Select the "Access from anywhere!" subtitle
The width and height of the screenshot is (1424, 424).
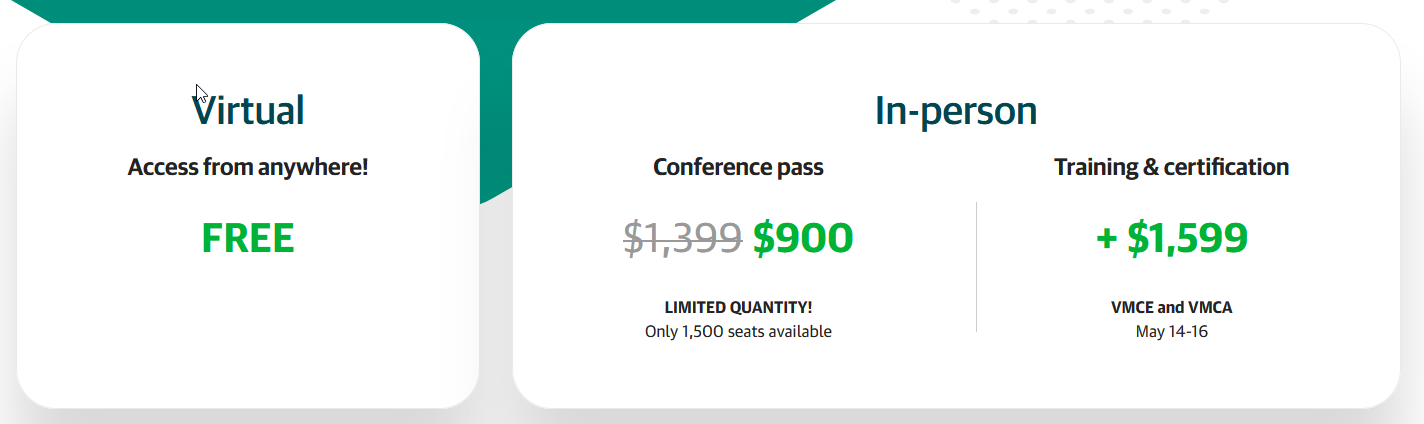248,167
